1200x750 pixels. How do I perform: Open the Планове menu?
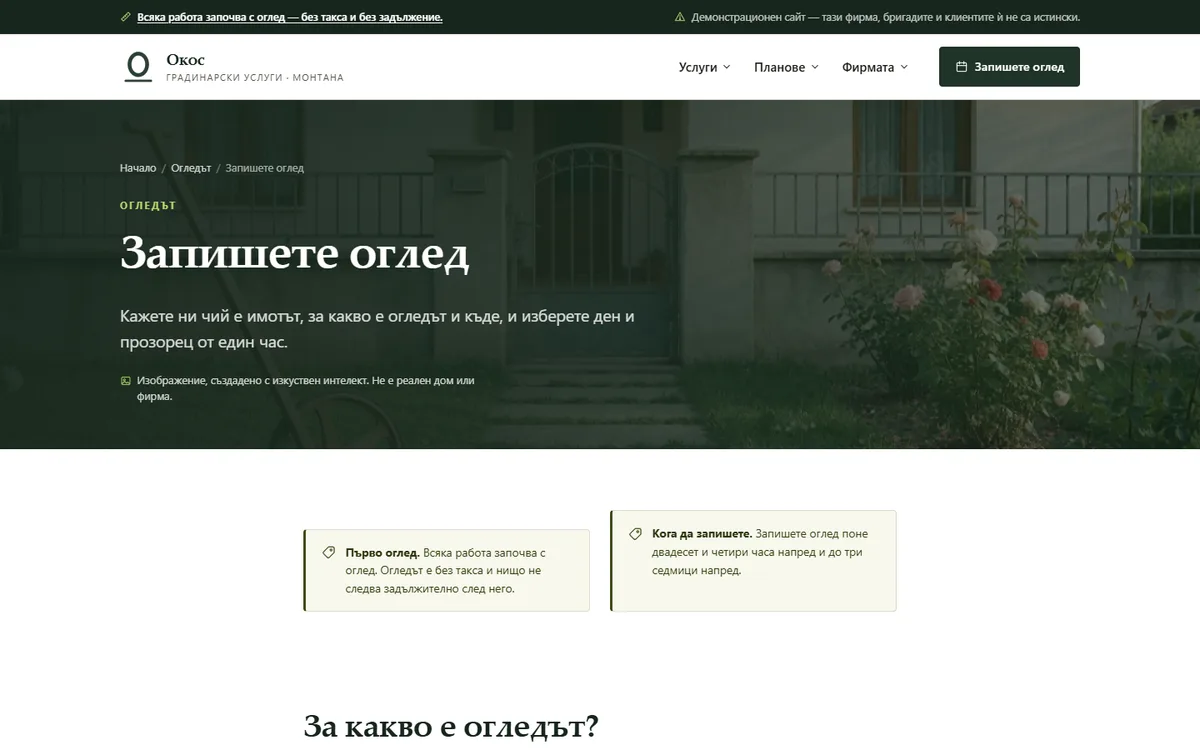(x=787, y=67)
